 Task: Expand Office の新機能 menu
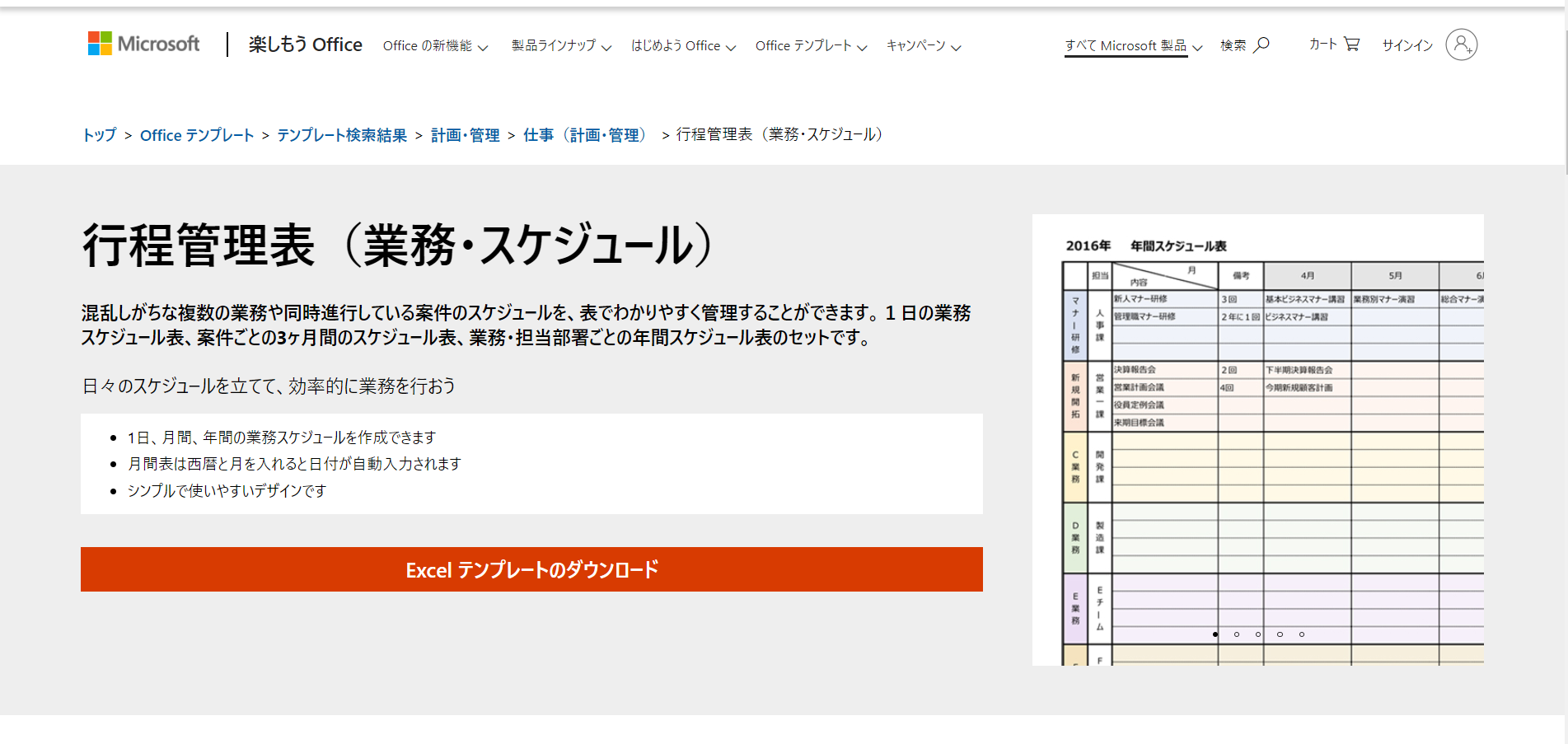435,46
